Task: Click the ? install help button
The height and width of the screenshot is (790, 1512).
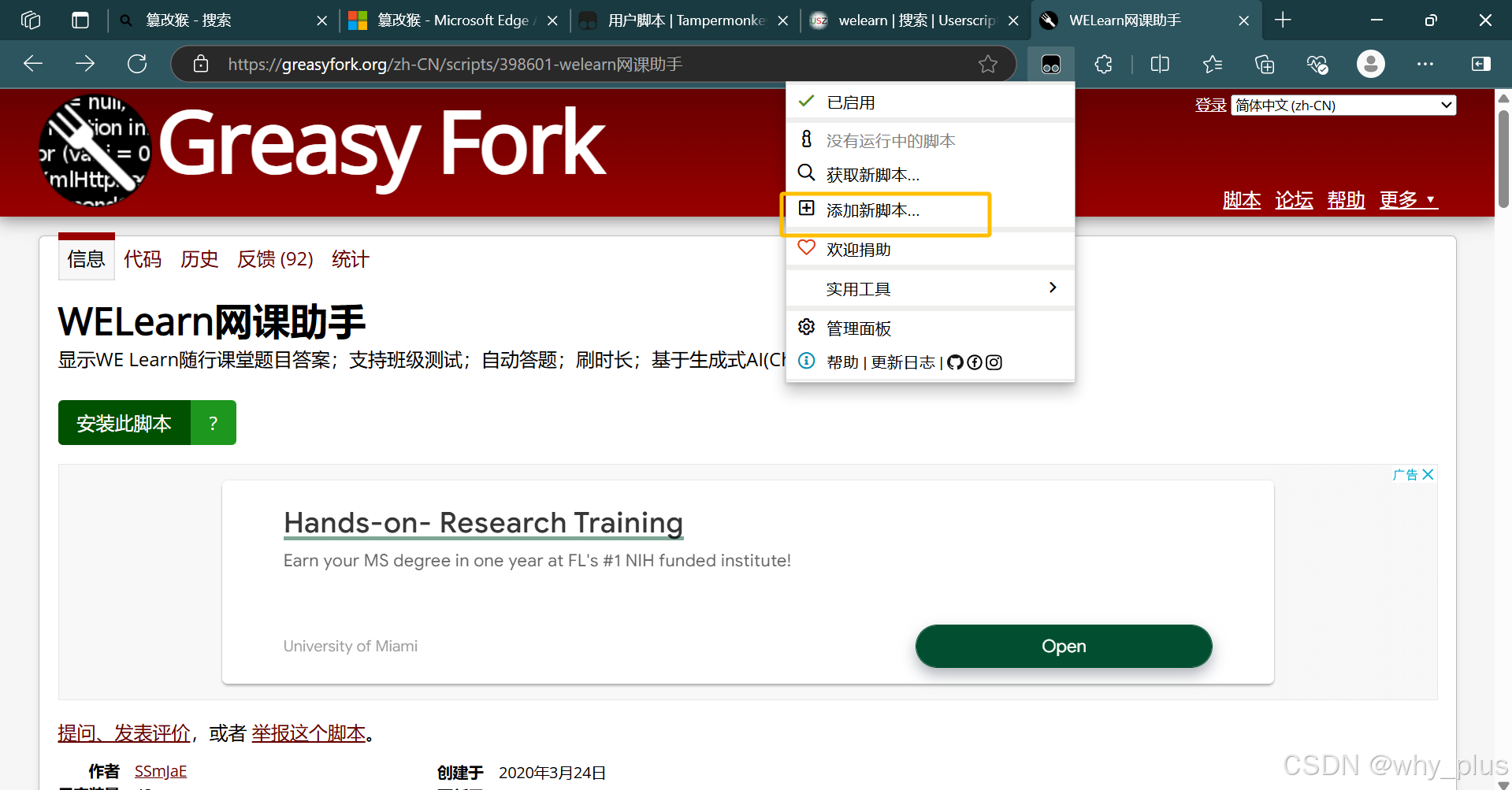Action: point(213,423)
